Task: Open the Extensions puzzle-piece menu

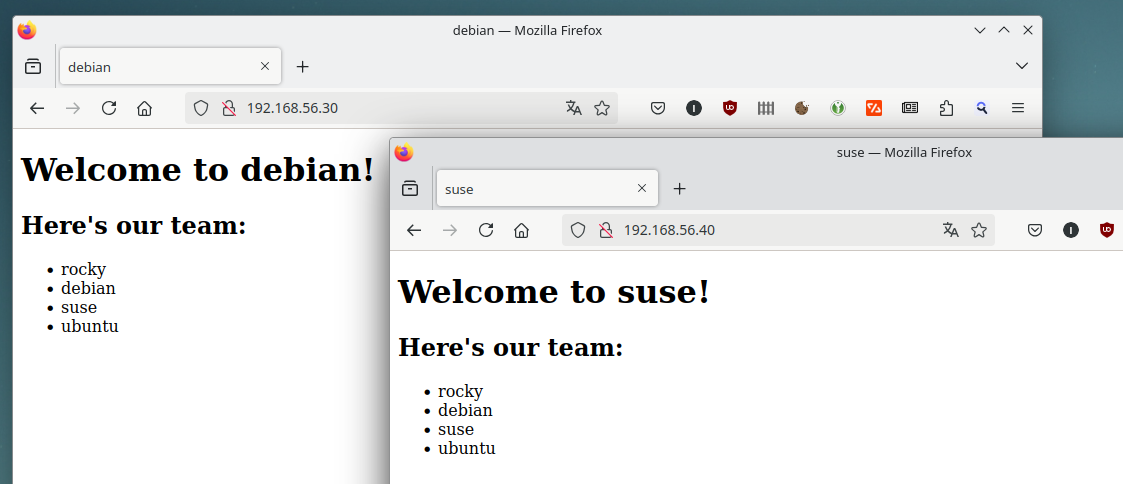Action: (946, 108)
